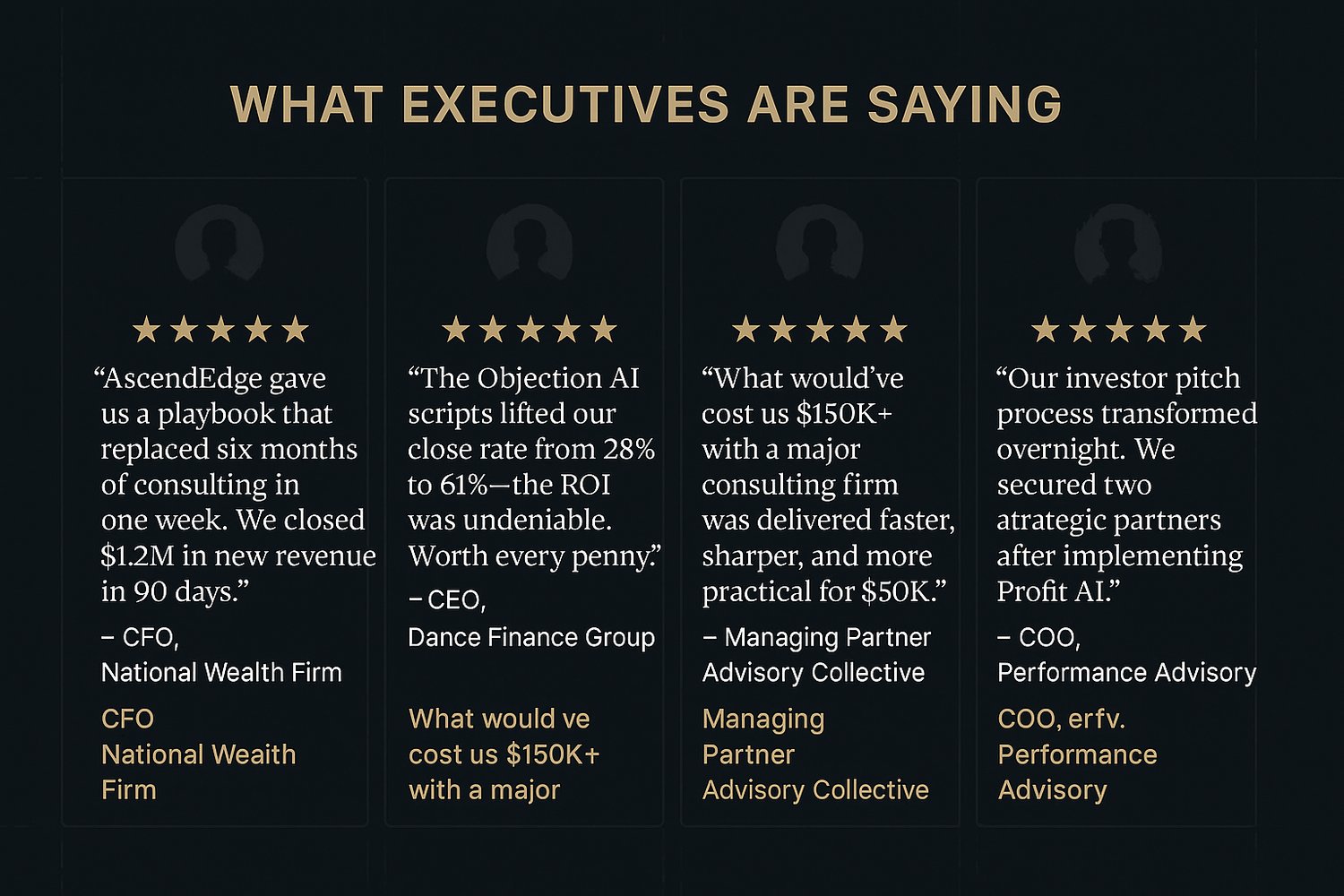Image resolution: width=1344 pixels, height=896 pixels.
Task: Click the star rating above the $150K+ quote
Action: (x=820, y=331)
